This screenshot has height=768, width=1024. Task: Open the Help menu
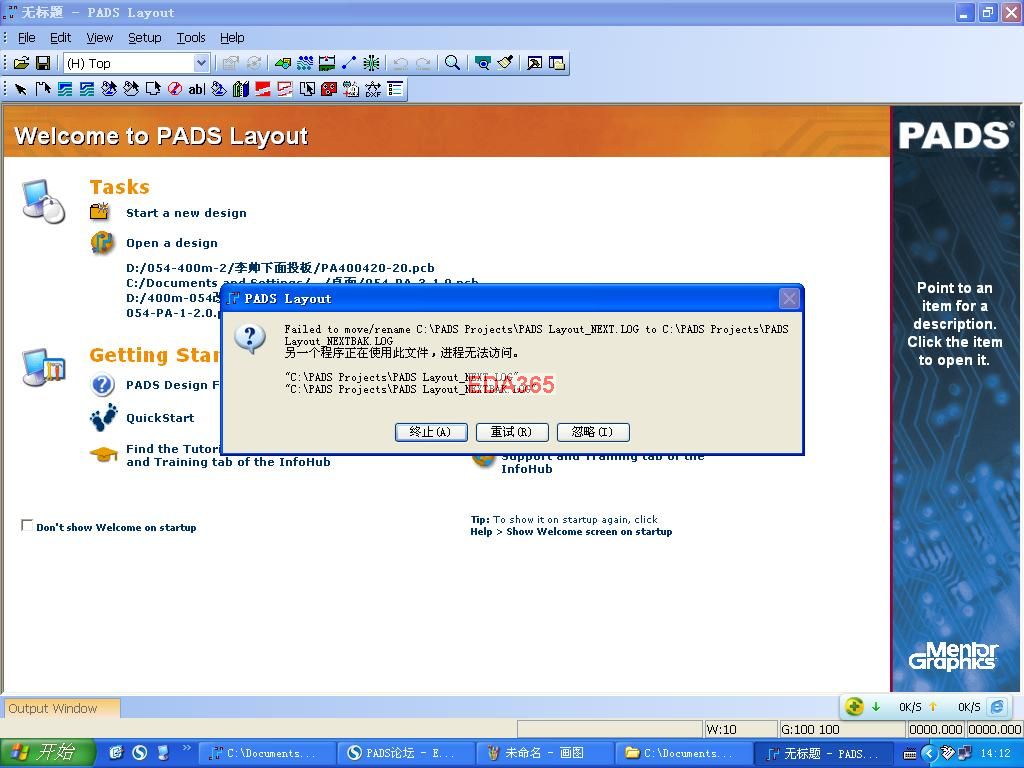pos(232,38)
